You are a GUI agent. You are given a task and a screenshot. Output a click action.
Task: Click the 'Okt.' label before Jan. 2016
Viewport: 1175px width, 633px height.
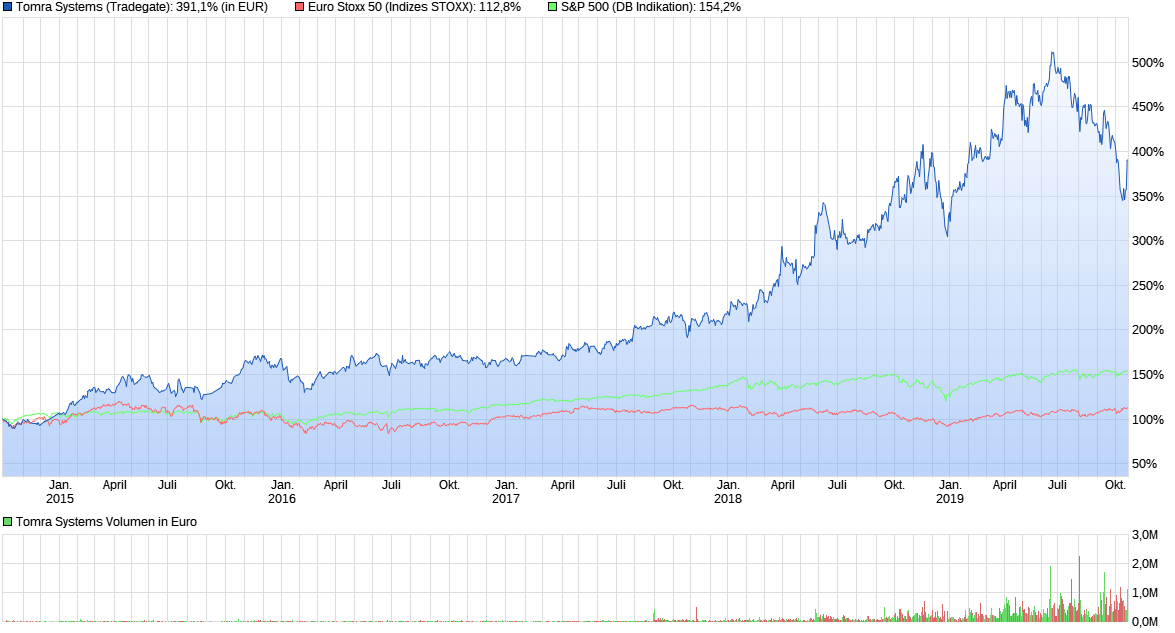coord(226,485)
